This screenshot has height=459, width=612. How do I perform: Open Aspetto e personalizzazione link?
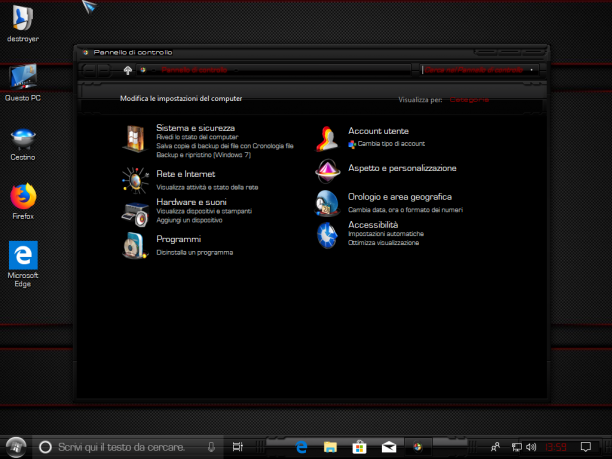pyautogui.click(x=402, y=168)
